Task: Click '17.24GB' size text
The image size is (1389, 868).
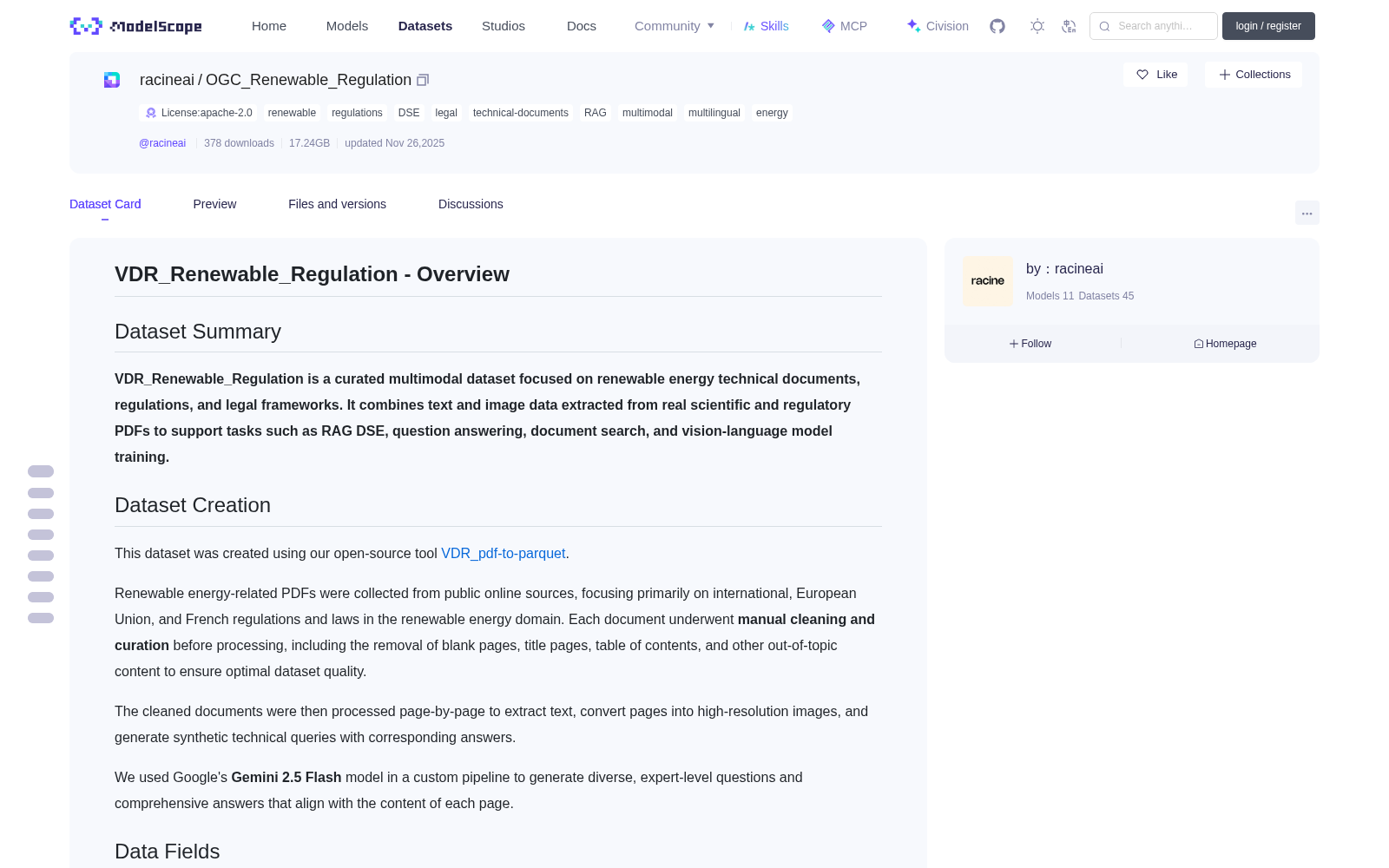Action: click(309, 143)
